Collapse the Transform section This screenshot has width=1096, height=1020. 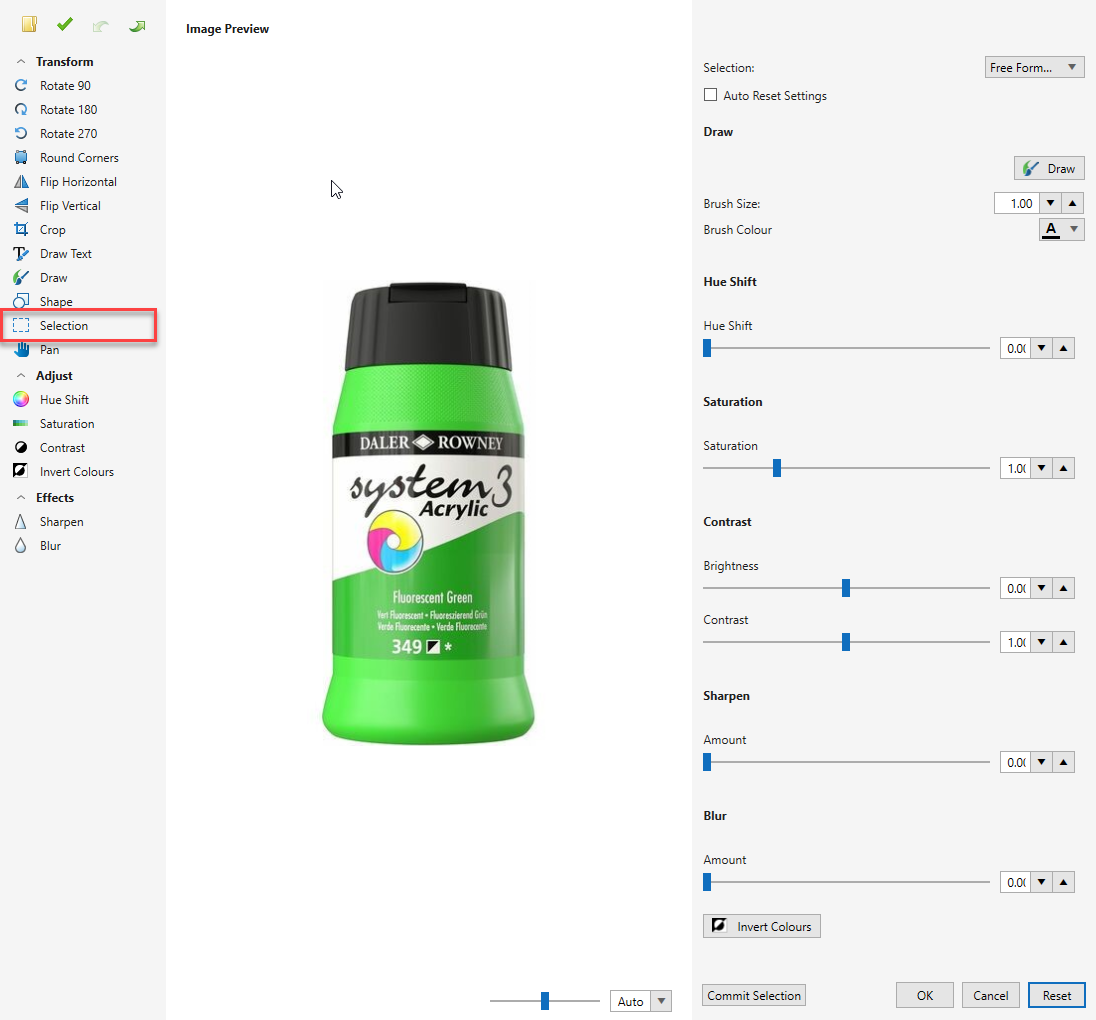coord(22,62)
